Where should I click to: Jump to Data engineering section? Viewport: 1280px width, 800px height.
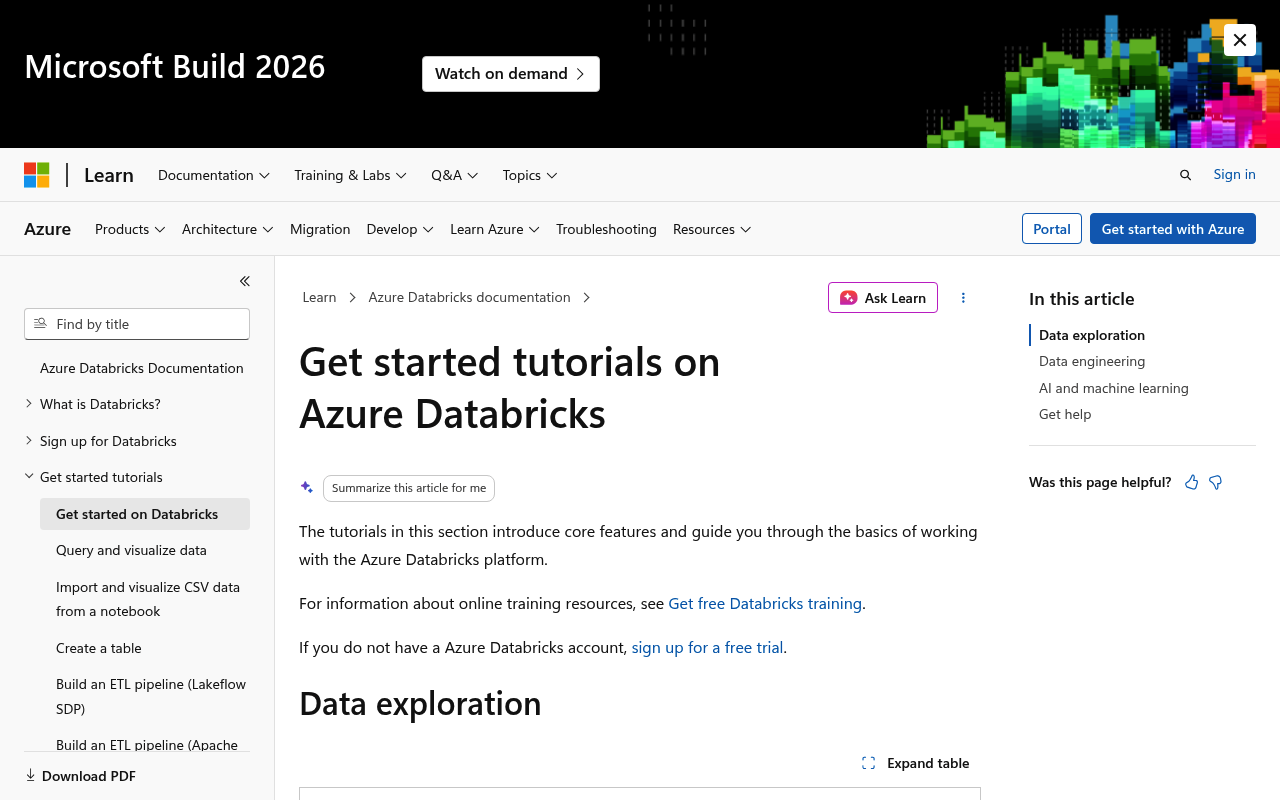click(x=1092, y=361)
